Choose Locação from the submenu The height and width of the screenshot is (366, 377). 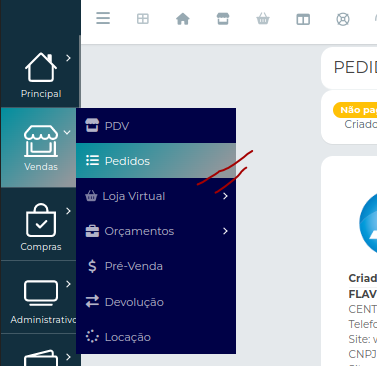coord(156,337)
